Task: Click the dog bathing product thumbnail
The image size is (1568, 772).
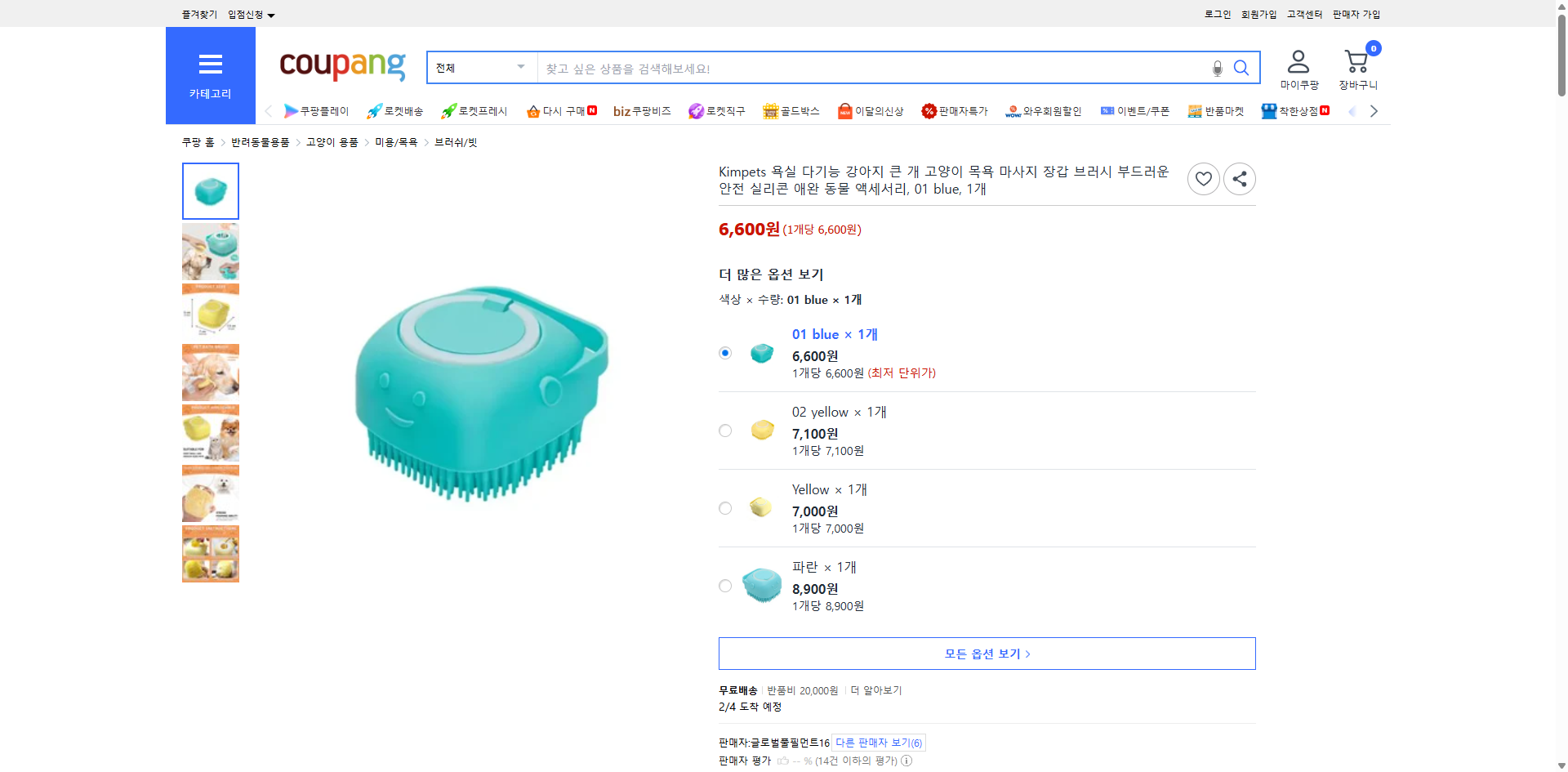Action: click(x=210, y=251)
